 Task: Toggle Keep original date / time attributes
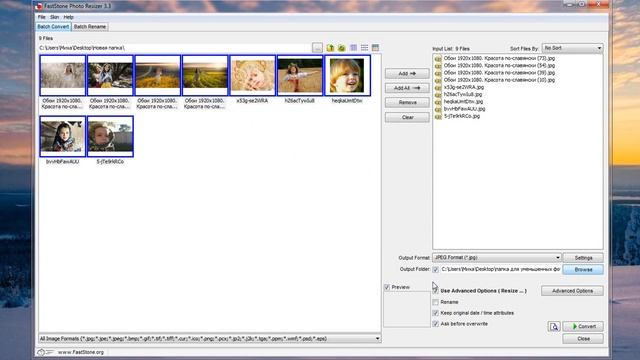[436, 313]
